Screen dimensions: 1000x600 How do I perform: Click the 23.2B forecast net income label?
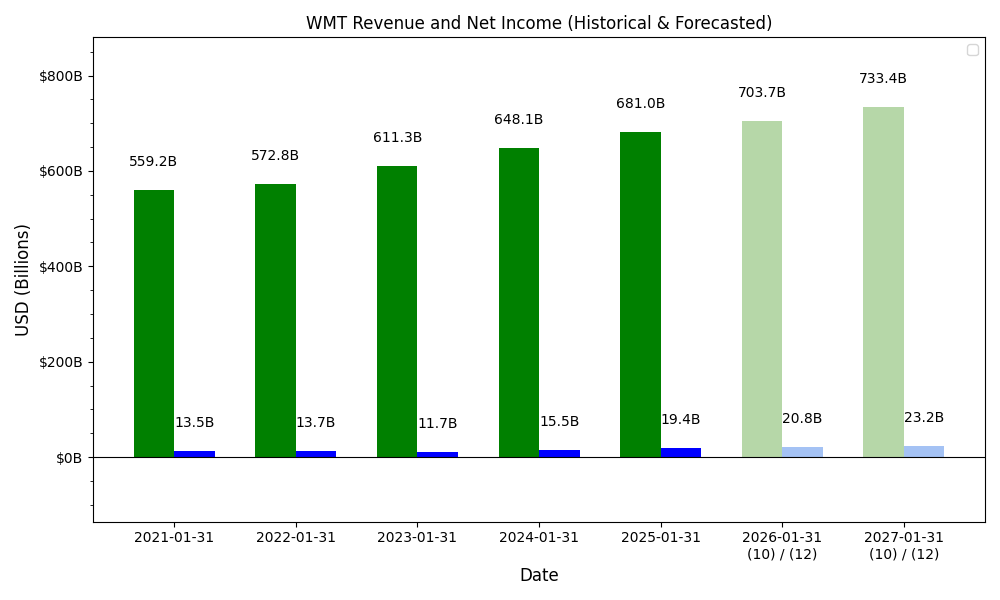[x=924, y=418]
